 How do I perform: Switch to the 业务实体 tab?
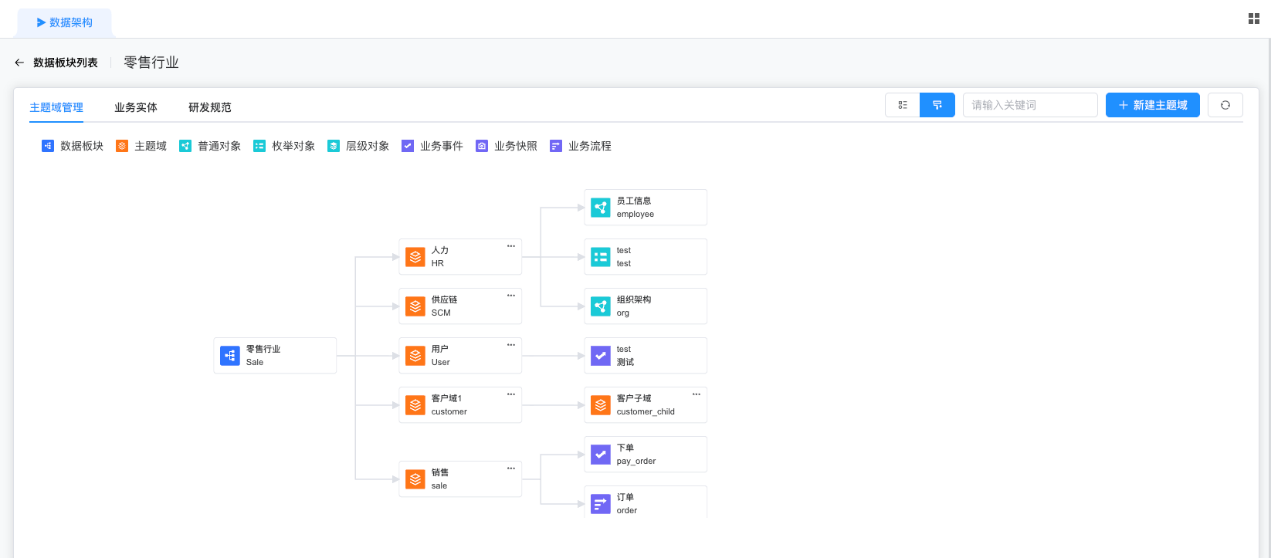pyautogui.click(x=135, y=107)
